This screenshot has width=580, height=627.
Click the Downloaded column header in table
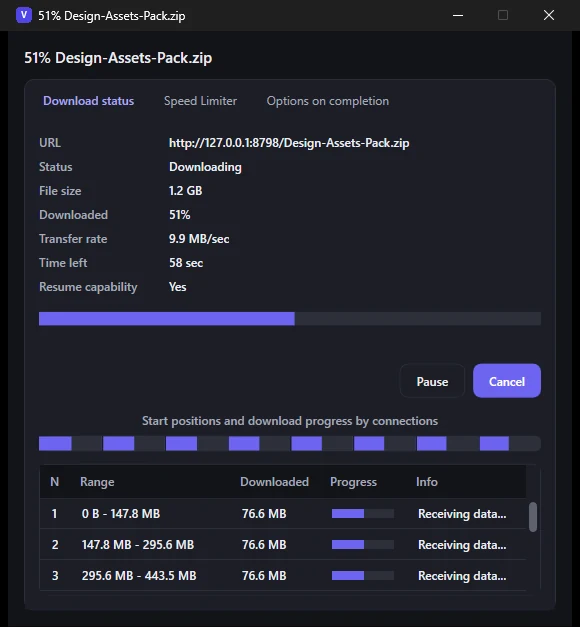pos(274,481)
